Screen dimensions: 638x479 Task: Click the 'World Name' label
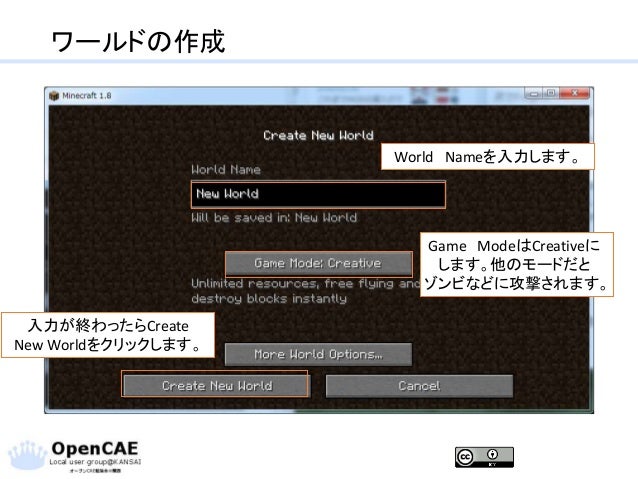(x=226, y=169)
